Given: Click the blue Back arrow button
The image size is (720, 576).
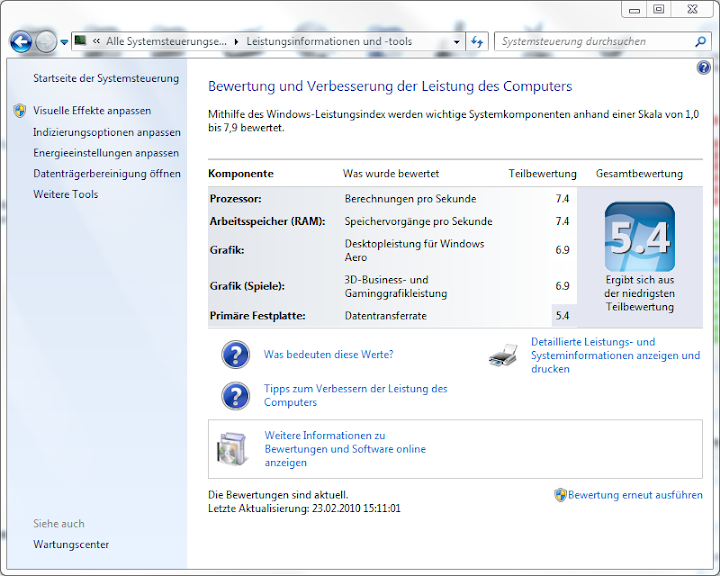Looking at the screenshot, I should click(x=21, y=42).
